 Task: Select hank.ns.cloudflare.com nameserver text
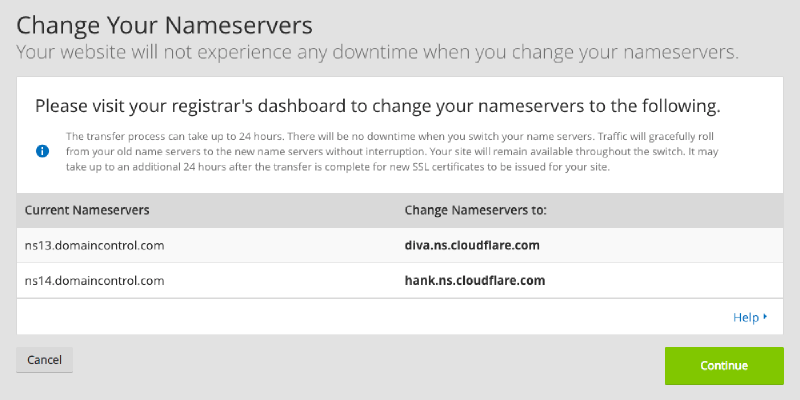(475, 281)
